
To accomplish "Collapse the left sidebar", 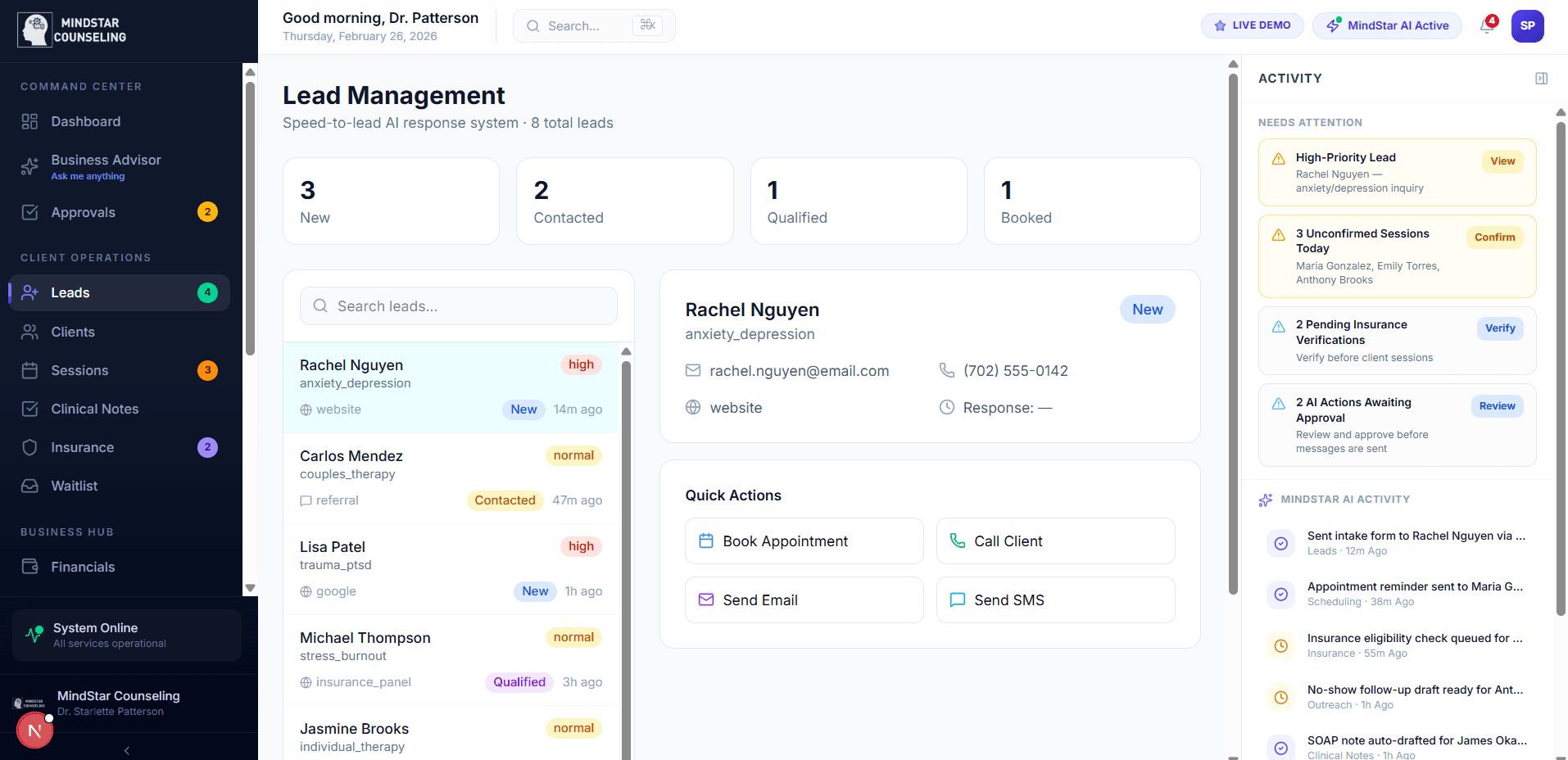I will pyautogui.click(x=126, y=750).
